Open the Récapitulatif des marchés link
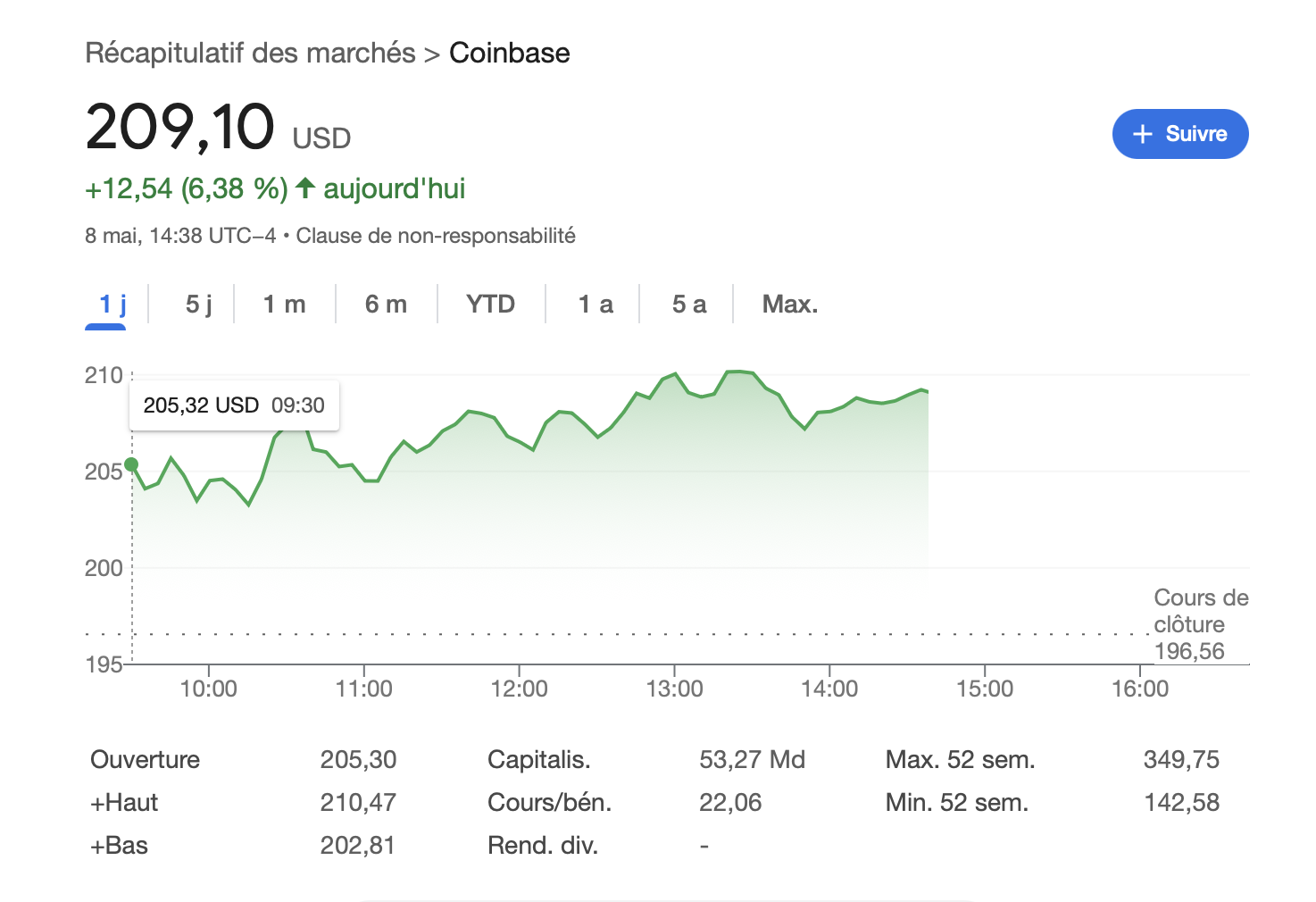Viewport: 1316px width, 902px height. tap(250, 53)
